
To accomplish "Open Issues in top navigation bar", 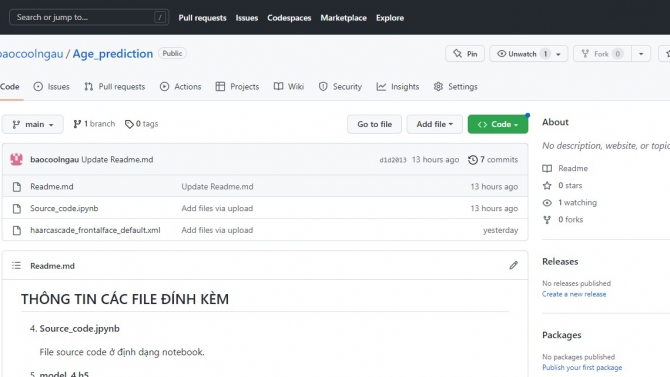I will [x=247, y=18].
